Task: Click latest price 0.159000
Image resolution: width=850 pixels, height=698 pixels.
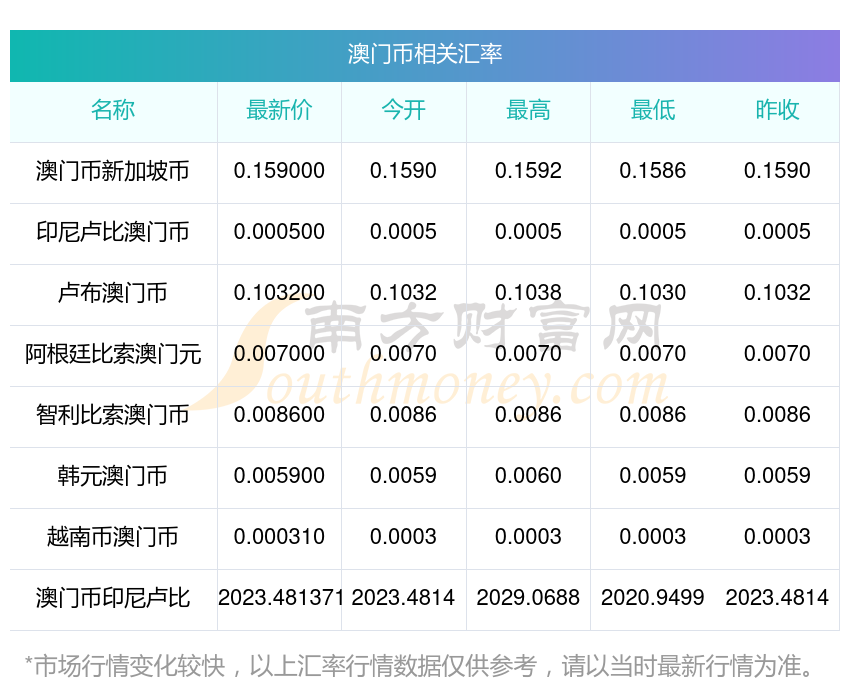Action: 279,171
